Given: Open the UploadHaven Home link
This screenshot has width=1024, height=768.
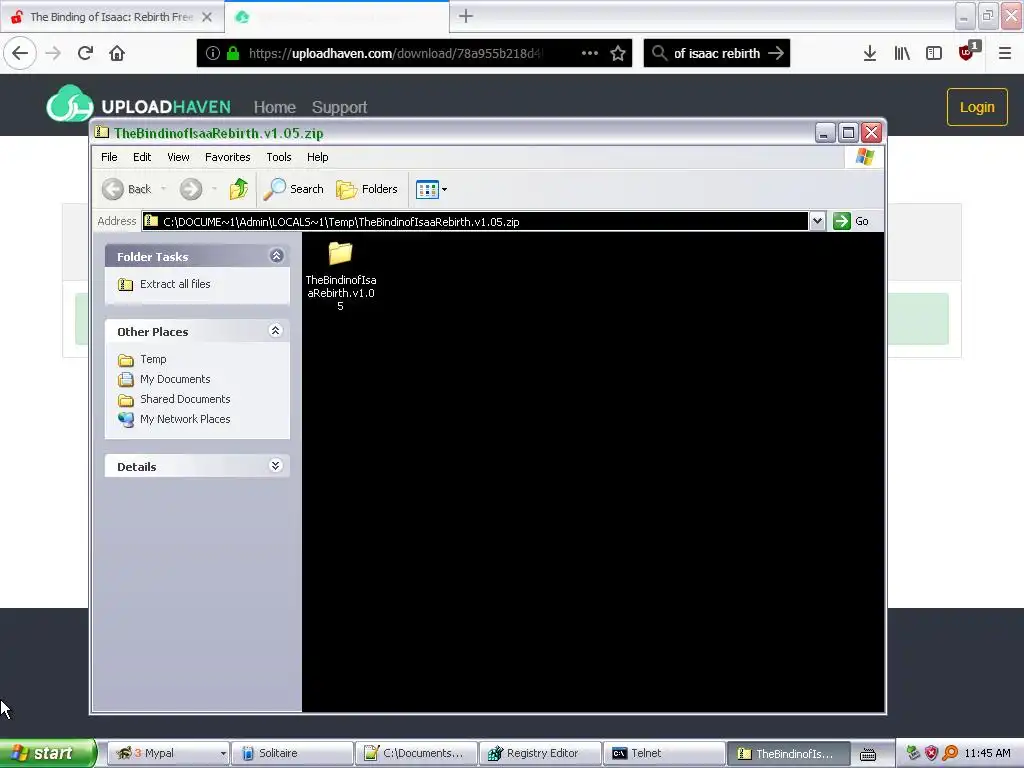Looking at the screenshot, I should point(274,107).
